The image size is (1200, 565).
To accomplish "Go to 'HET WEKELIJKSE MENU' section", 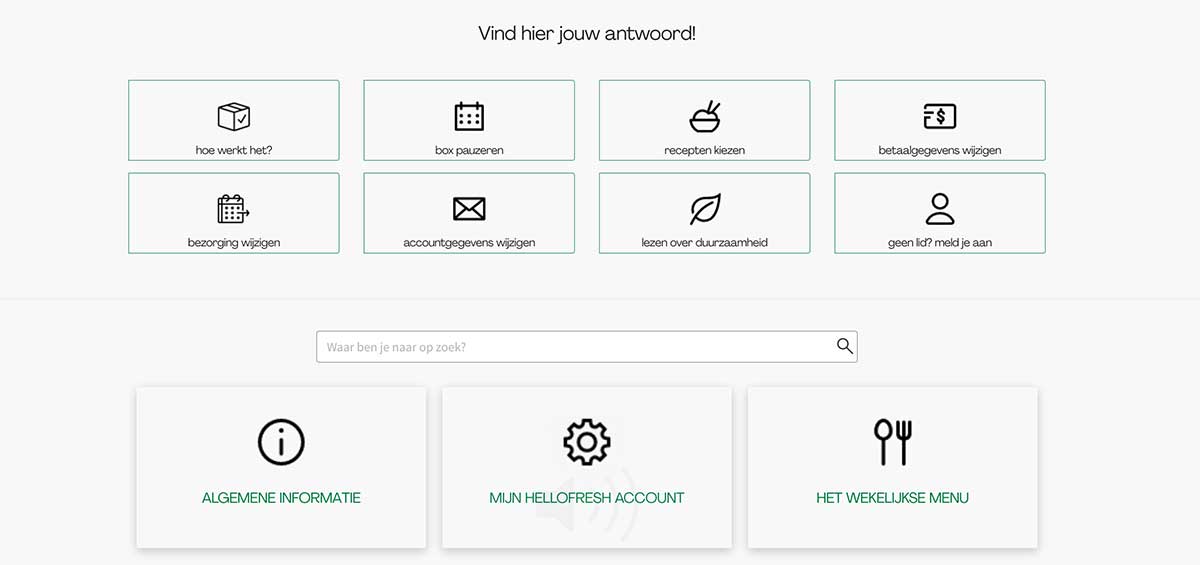I will [x=892, y=498].
